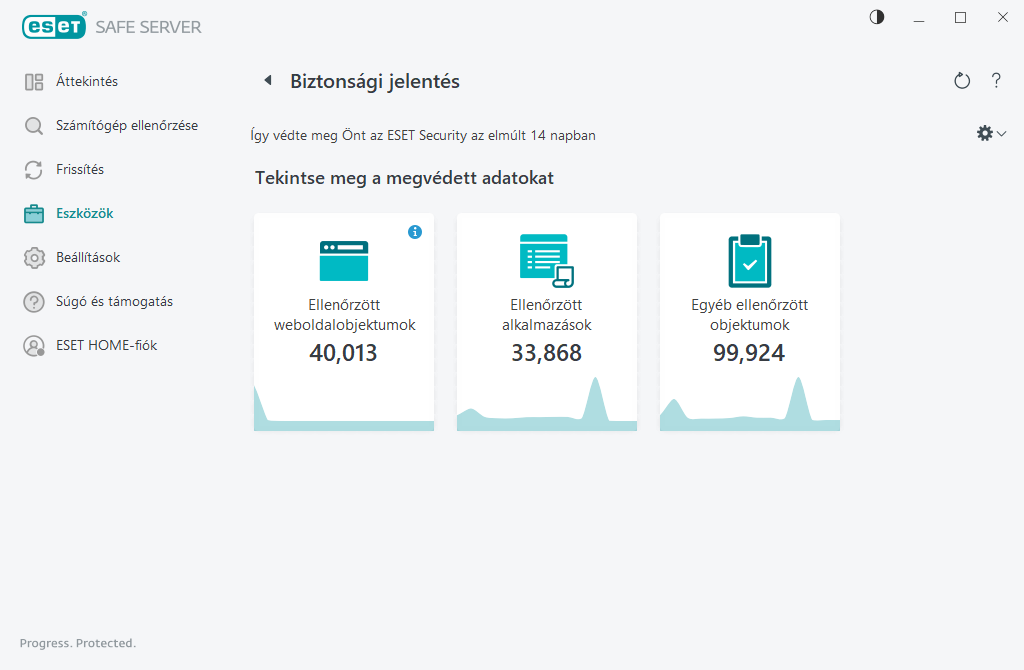1024x670 pixels.
Task: Select the Frissítés menu item
Action: click(x=80, y=170)
